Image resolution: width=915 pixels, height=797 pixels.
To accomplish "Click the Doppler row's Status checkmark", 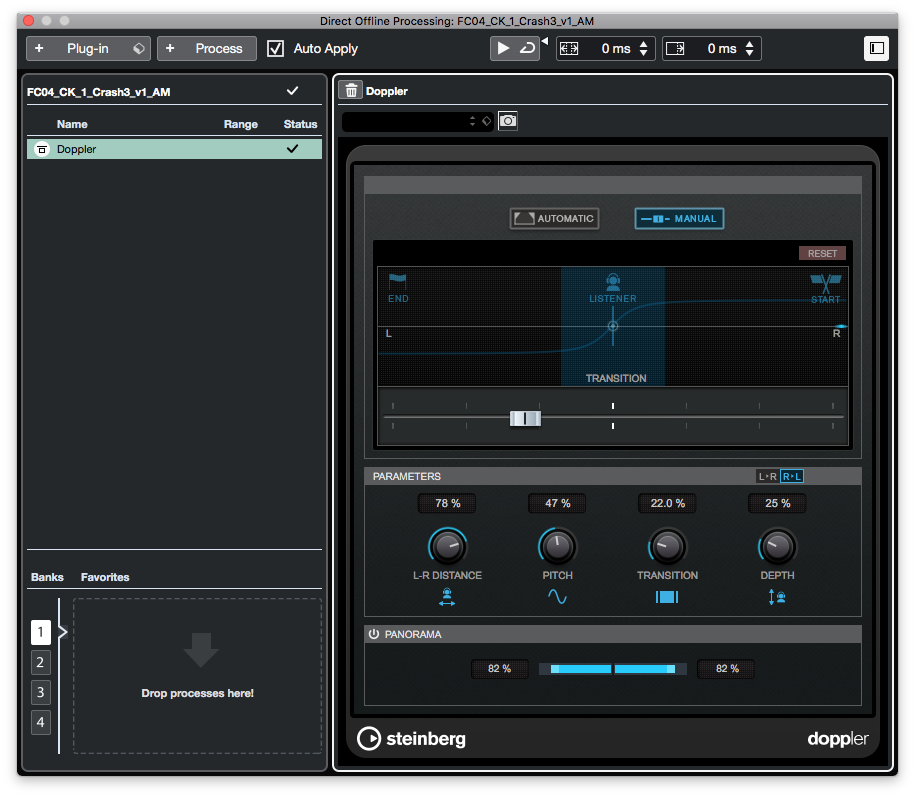I will [x=292, y=149].
